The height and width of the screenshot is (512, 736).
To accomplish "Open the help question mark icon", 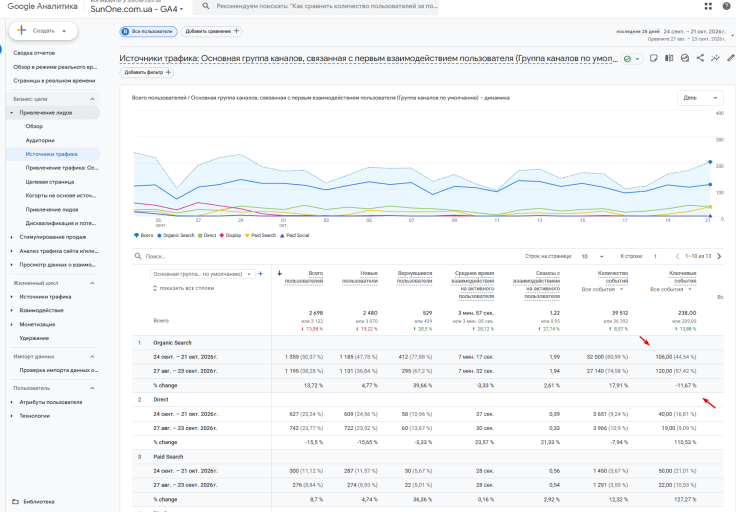I will (726, 6).
